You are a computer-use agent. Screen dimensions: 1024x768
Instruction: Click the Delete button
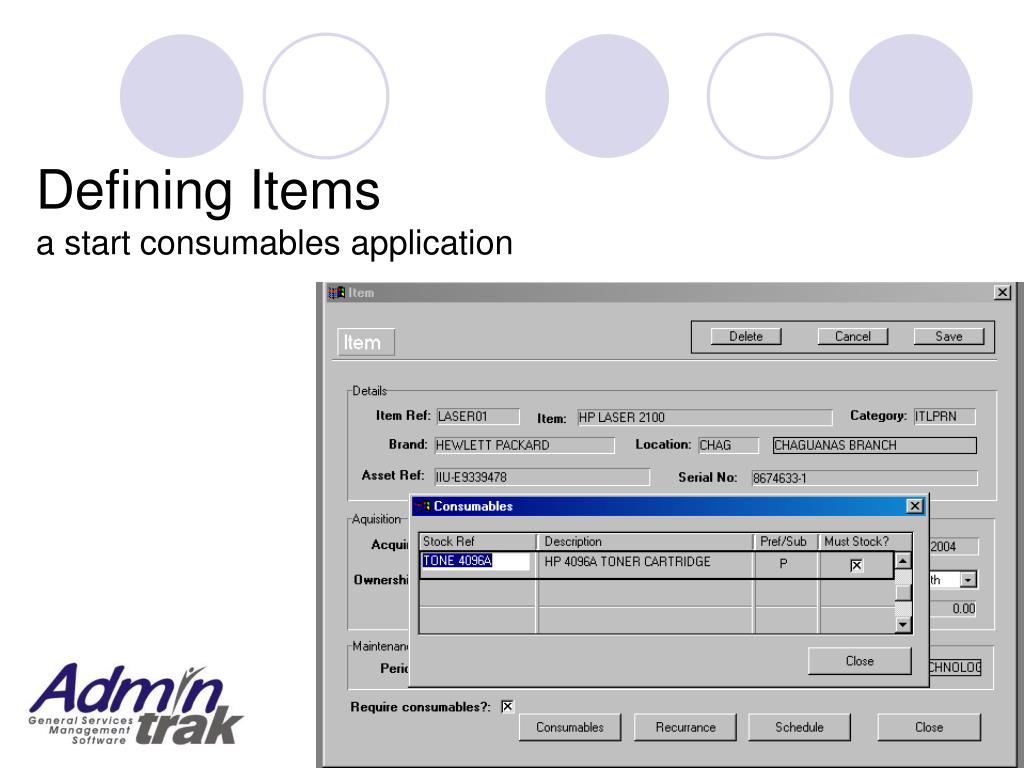click(x=746, y=336)
